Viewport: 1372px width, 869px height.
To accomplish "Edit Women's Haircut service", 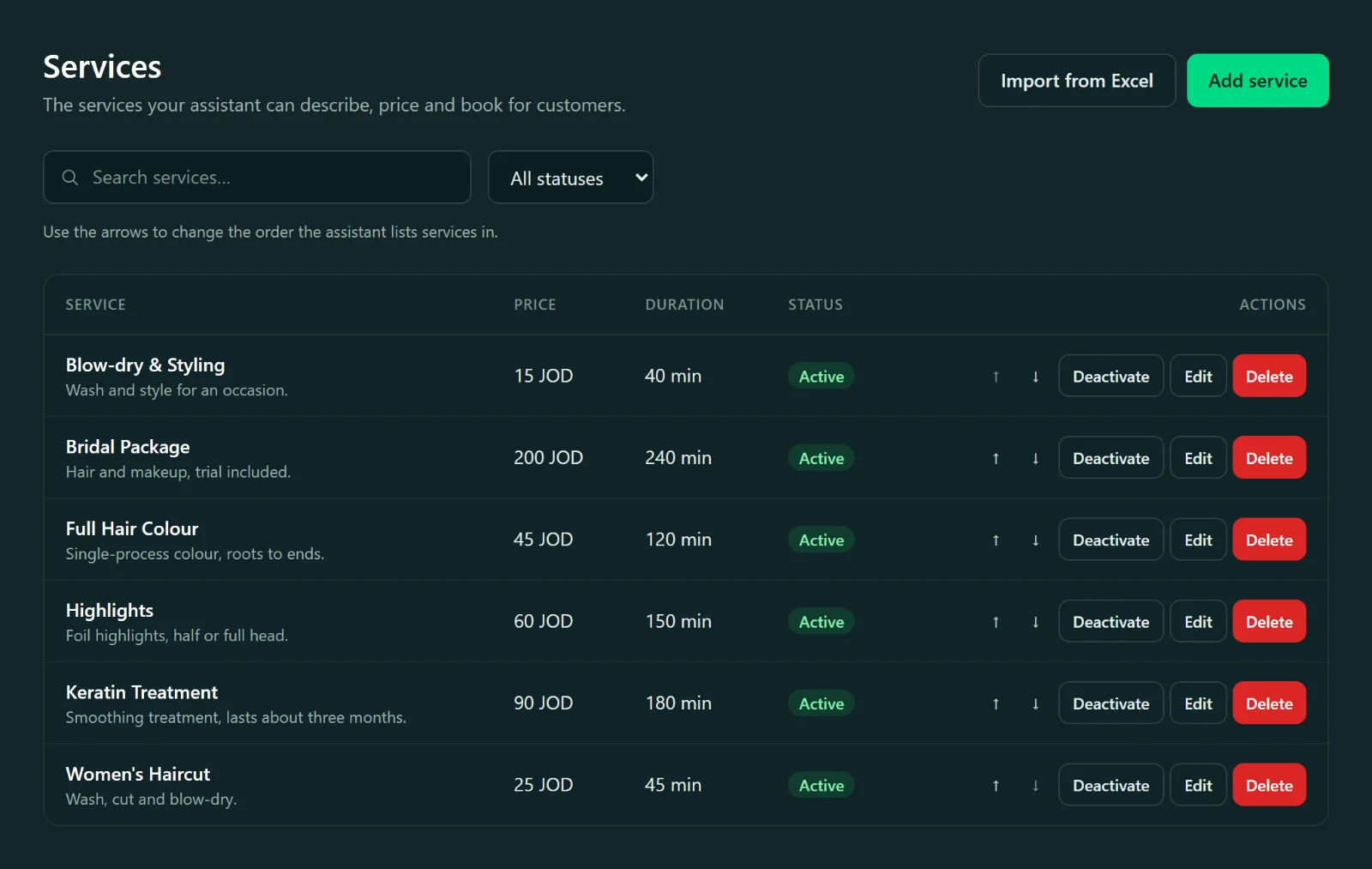I will click(1198, 785).
